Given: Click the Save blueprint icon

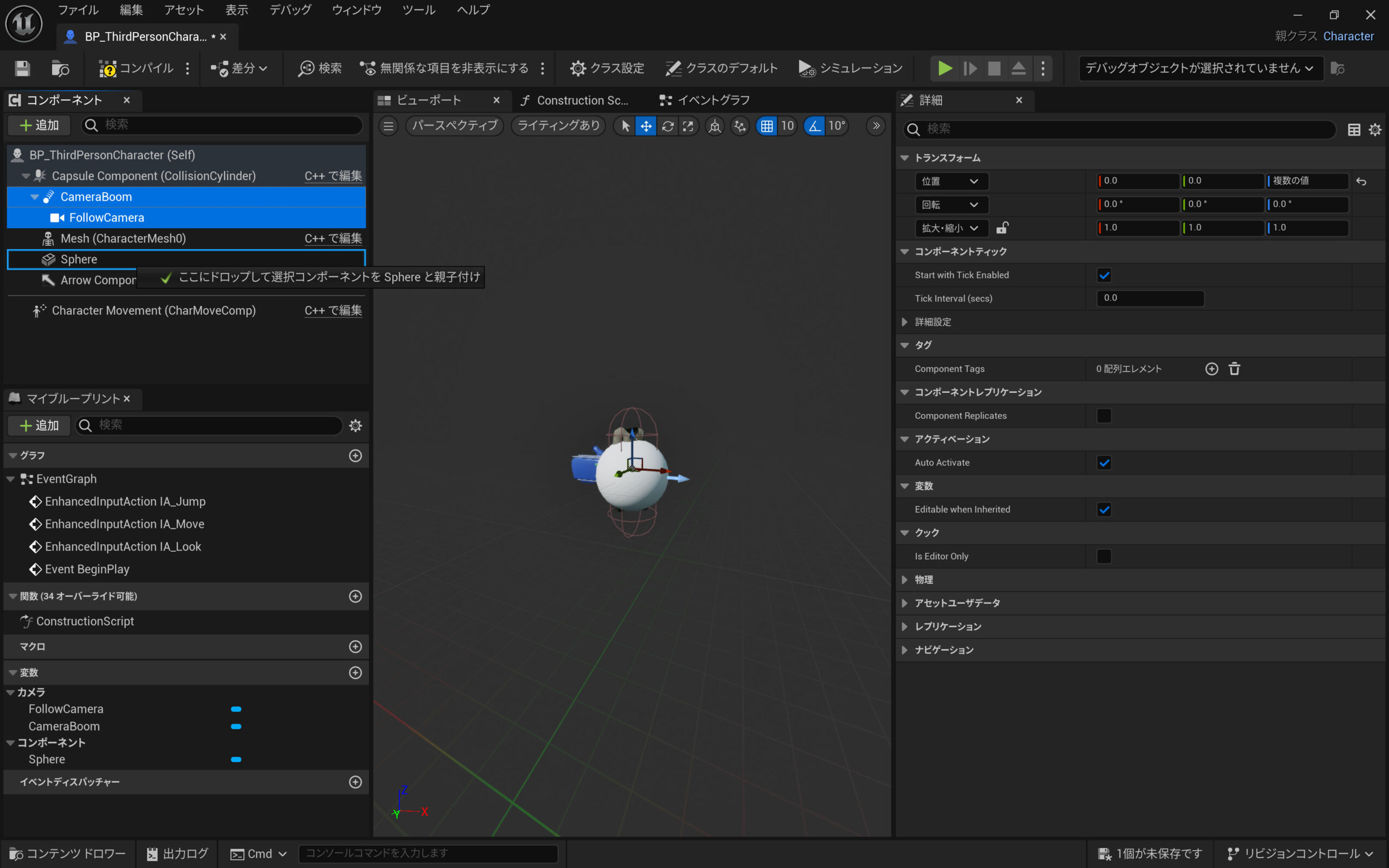Looking at the screenshot, I should point(22,68).
